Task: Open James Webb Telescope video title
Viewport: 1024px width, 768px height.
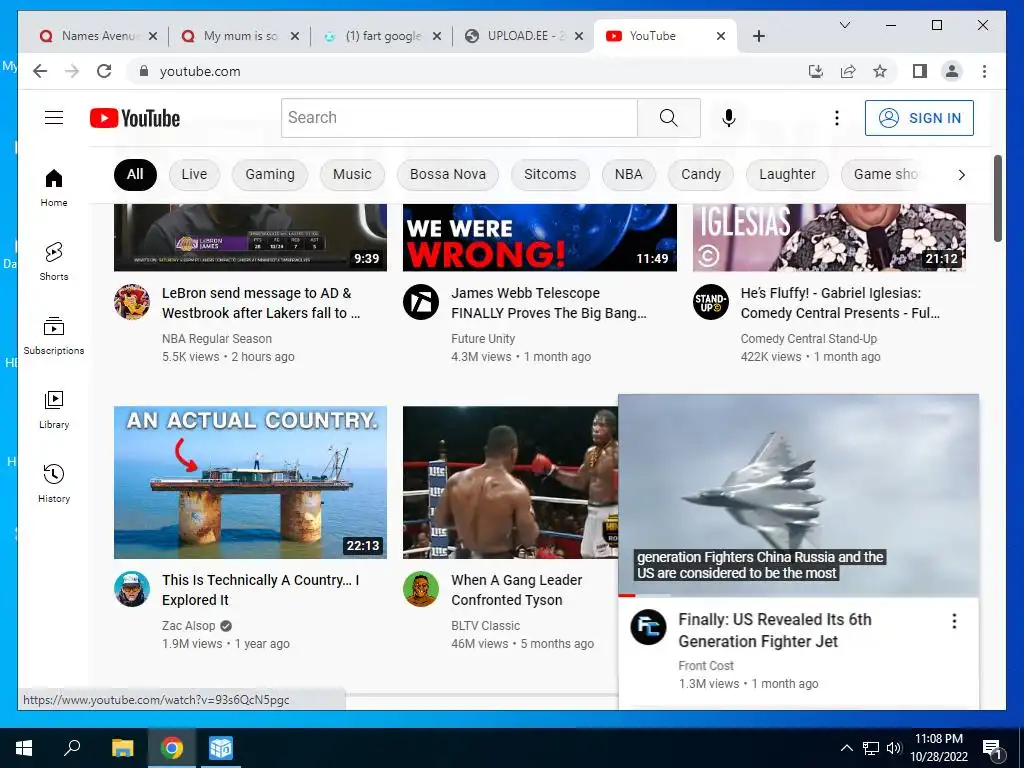Action: 549,303
